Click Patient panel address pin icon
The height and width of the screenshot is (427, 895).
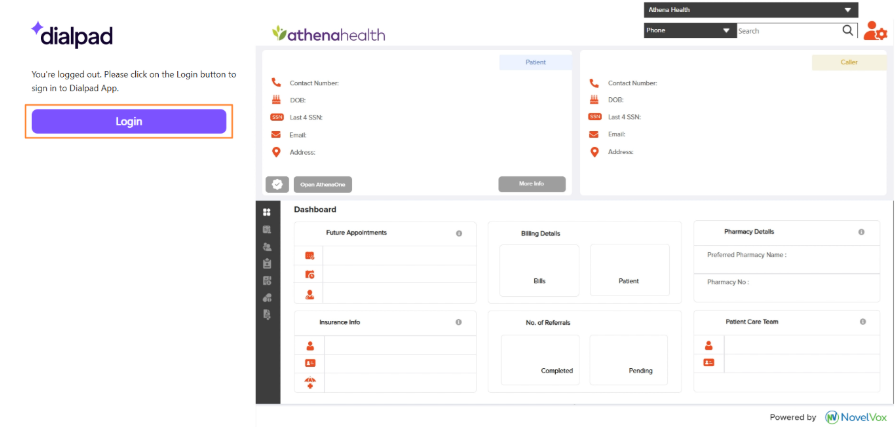pos(276,152)
